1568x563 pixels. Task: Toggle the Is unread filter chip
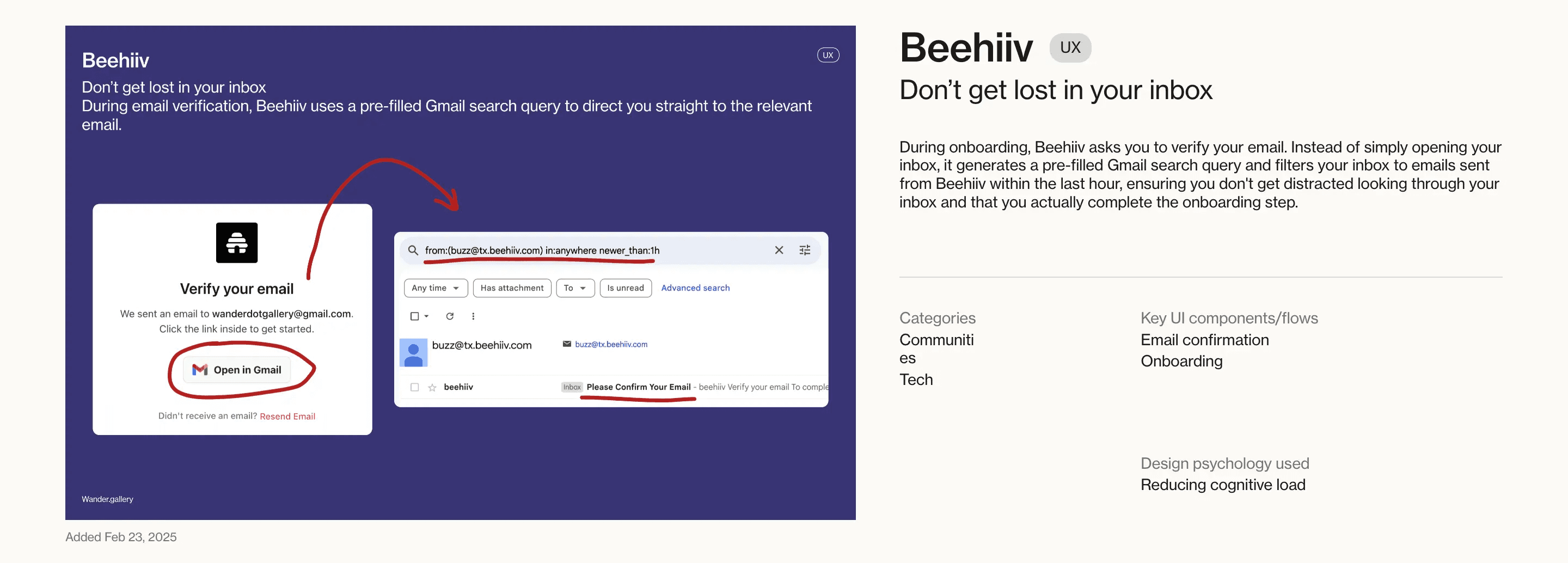[x=625, y=288]
